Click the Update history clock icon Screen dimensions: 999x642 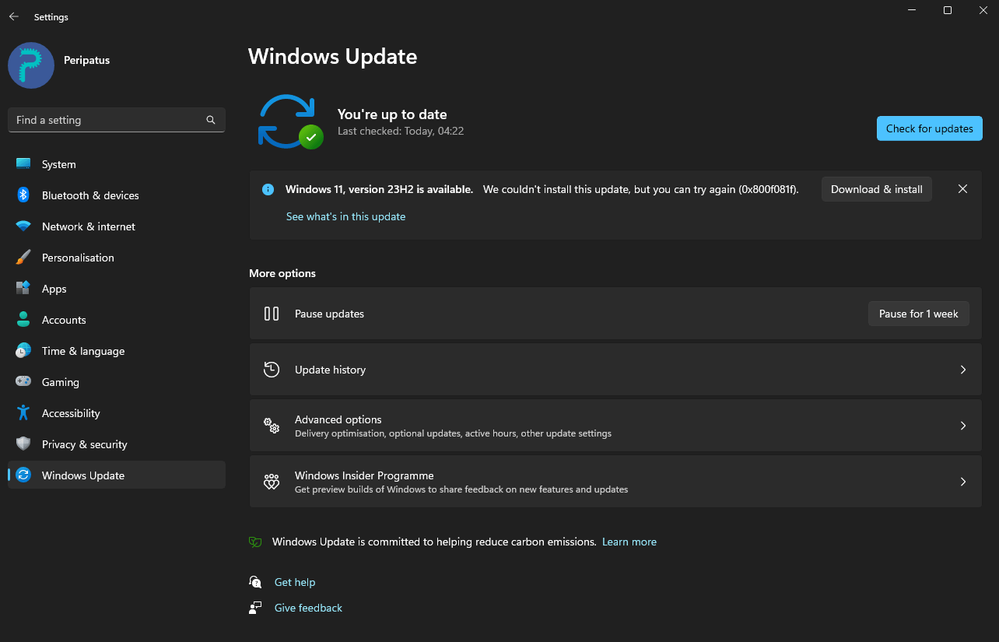pos(271,369)
